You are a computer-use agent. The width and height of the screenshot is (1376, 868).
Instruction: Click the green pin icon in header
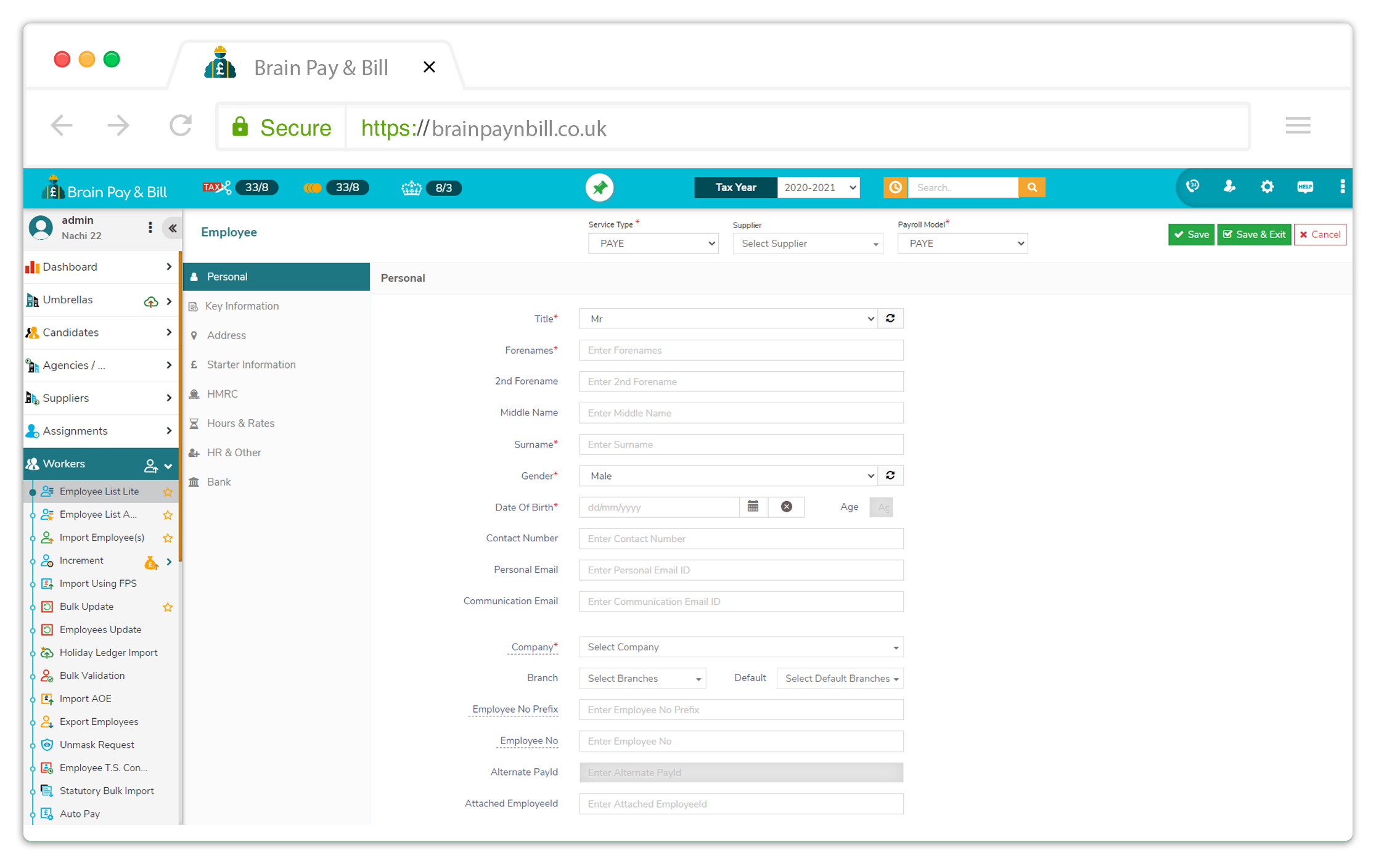pos(599,187)
